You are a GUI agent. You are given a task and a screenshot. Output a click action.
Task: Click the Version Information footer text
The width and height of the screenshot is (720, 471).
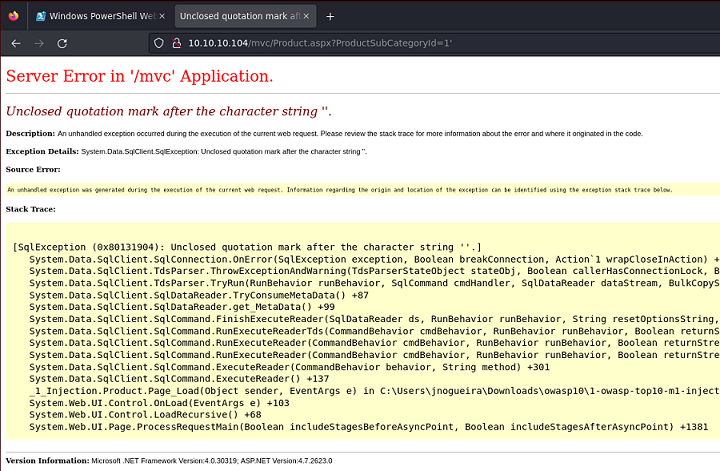tap(168, 460)
